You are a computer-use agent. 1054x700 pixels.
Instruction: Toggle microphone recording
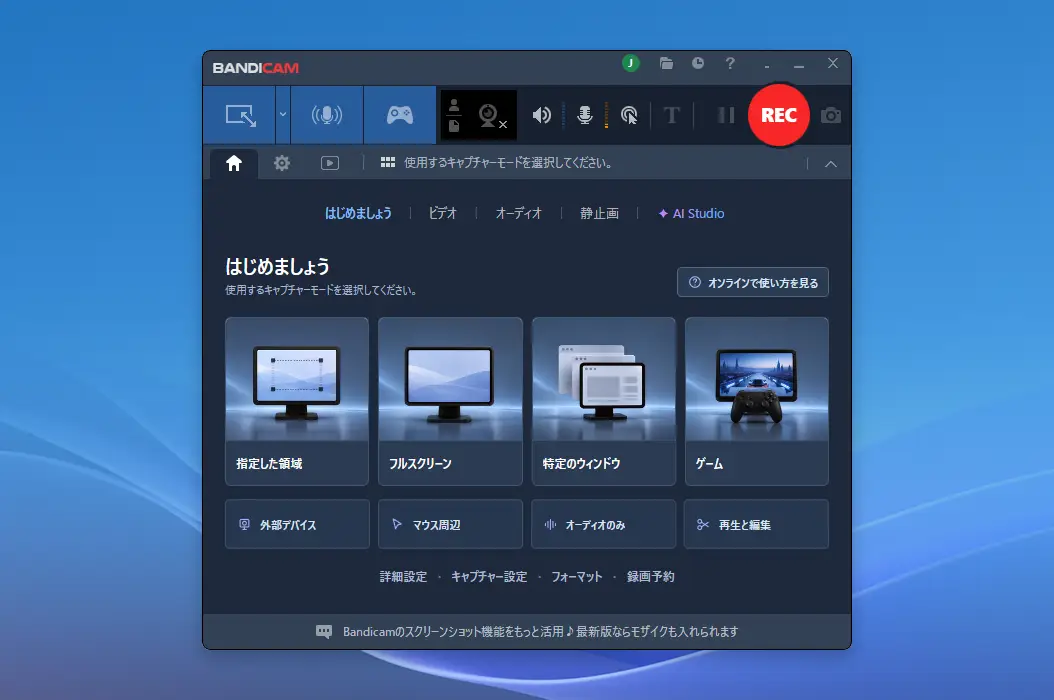pyautogui.click(x=585, y=116)
